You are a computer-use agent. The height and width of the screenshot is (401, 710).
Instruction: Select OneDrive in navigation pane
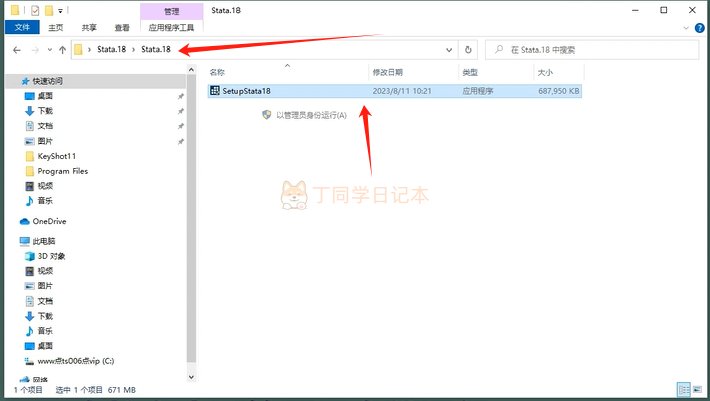[49, 221]
